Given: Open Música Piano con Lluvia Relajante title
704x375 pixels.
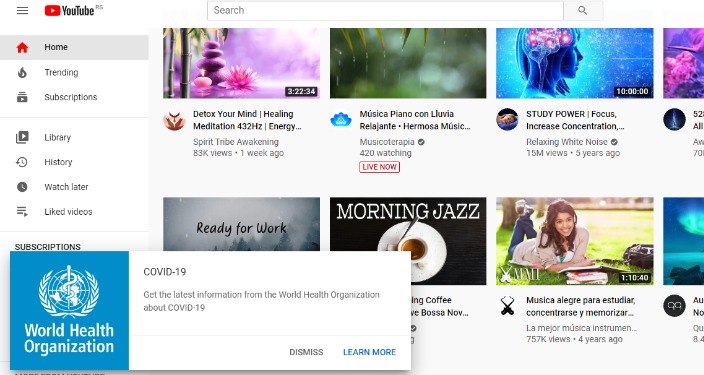Looking at the screenshot, I should click(x=415, y=120).
